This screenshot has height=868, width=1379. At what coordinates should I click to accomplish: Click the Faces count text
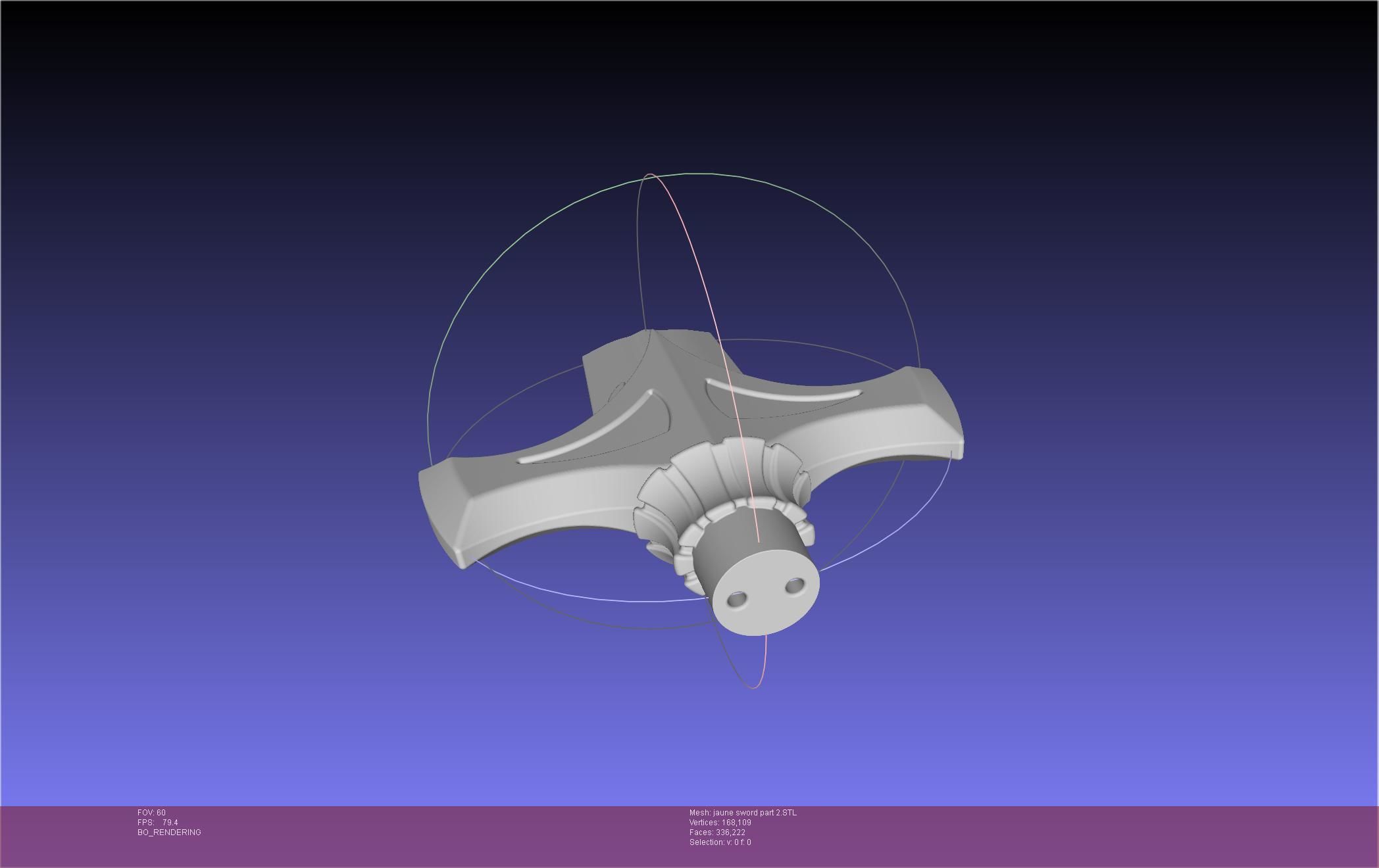coord(717,832)
